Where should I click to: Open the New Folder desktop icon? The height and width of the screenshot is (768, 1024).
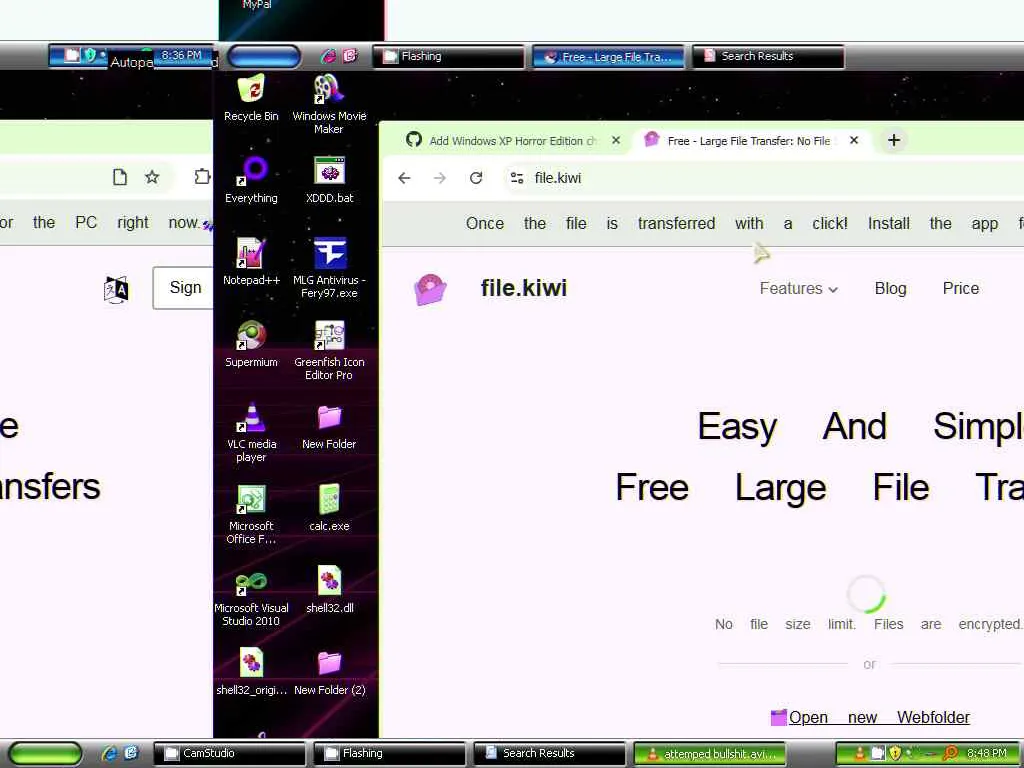(x=329, y=426)
